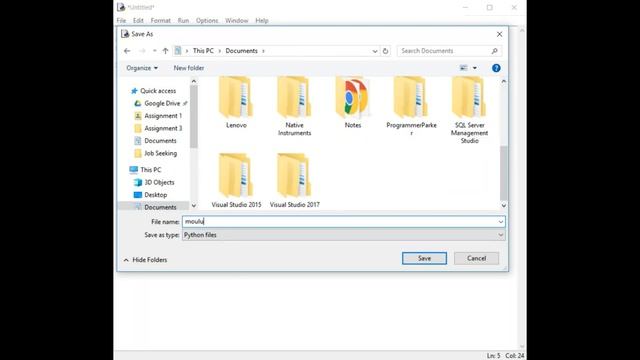Click the Desktop sidebar icon
Screen dimensions: 640x360
point(138,195)
